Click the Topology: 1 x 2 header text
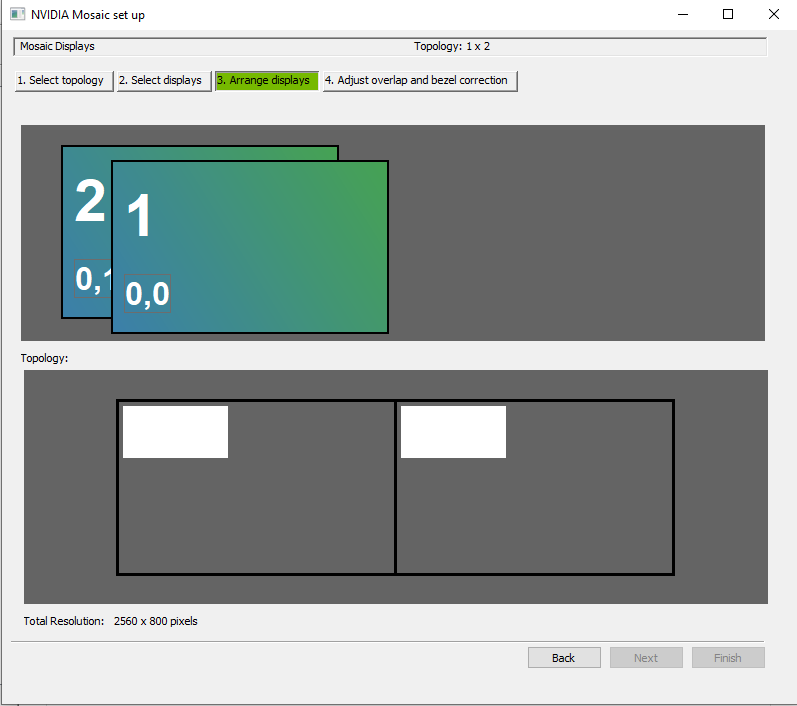 pyautogui.click(x=452, y=46)
